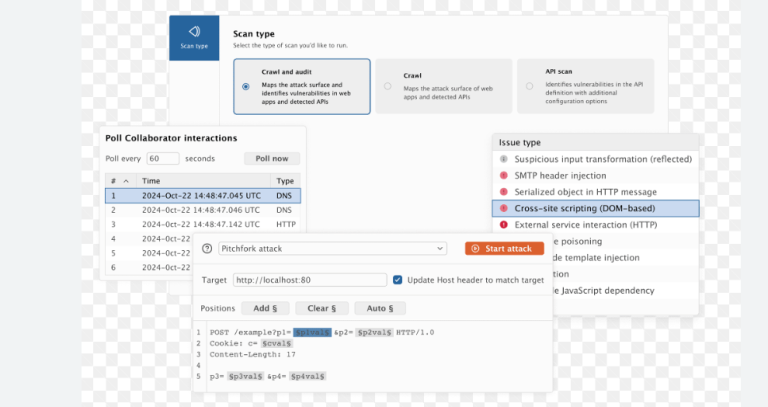Image resolution: width=768 pixels, height=407 pixels.
Task: Click the Type column header
Action: pos(286,181)
